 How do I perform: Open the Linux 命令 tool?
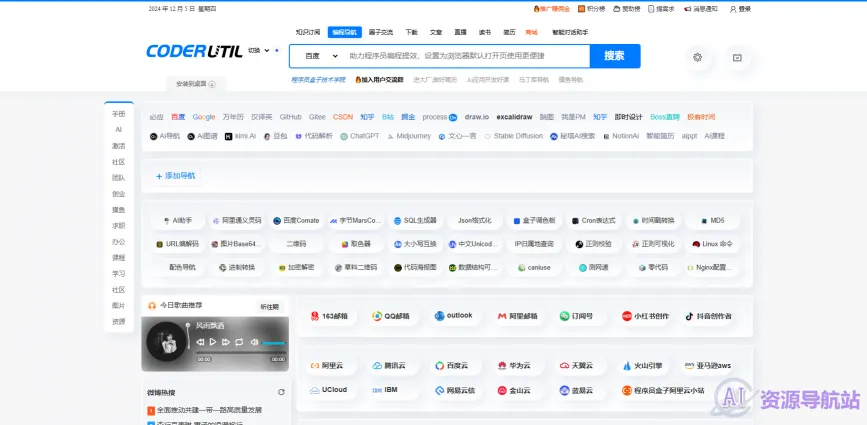pyautogui.click(x=712, y=244)
